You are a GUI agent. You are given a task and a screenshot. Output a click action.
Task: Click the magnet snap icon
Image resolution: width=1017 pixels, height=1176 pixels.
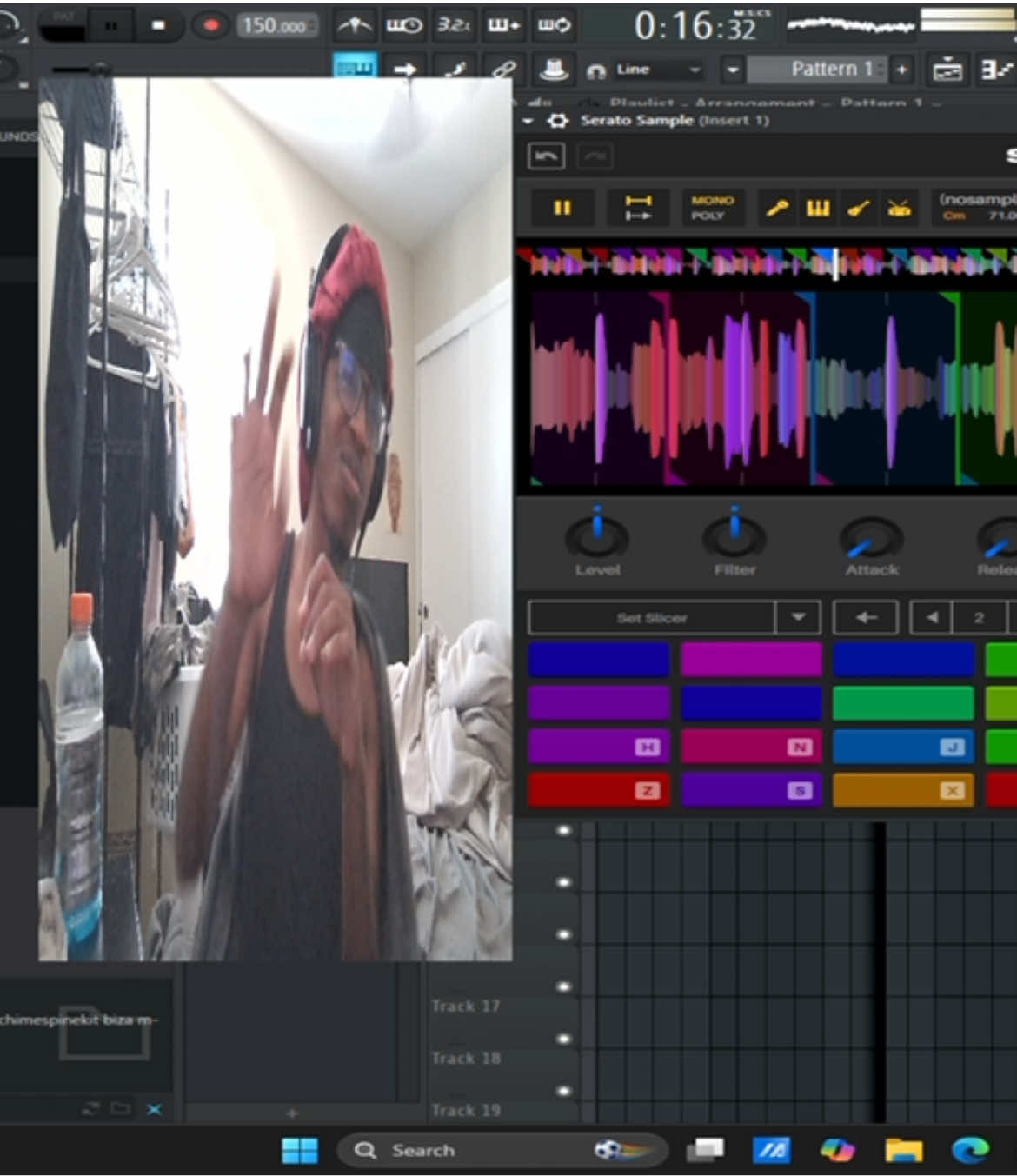click(x=596, y=70)
